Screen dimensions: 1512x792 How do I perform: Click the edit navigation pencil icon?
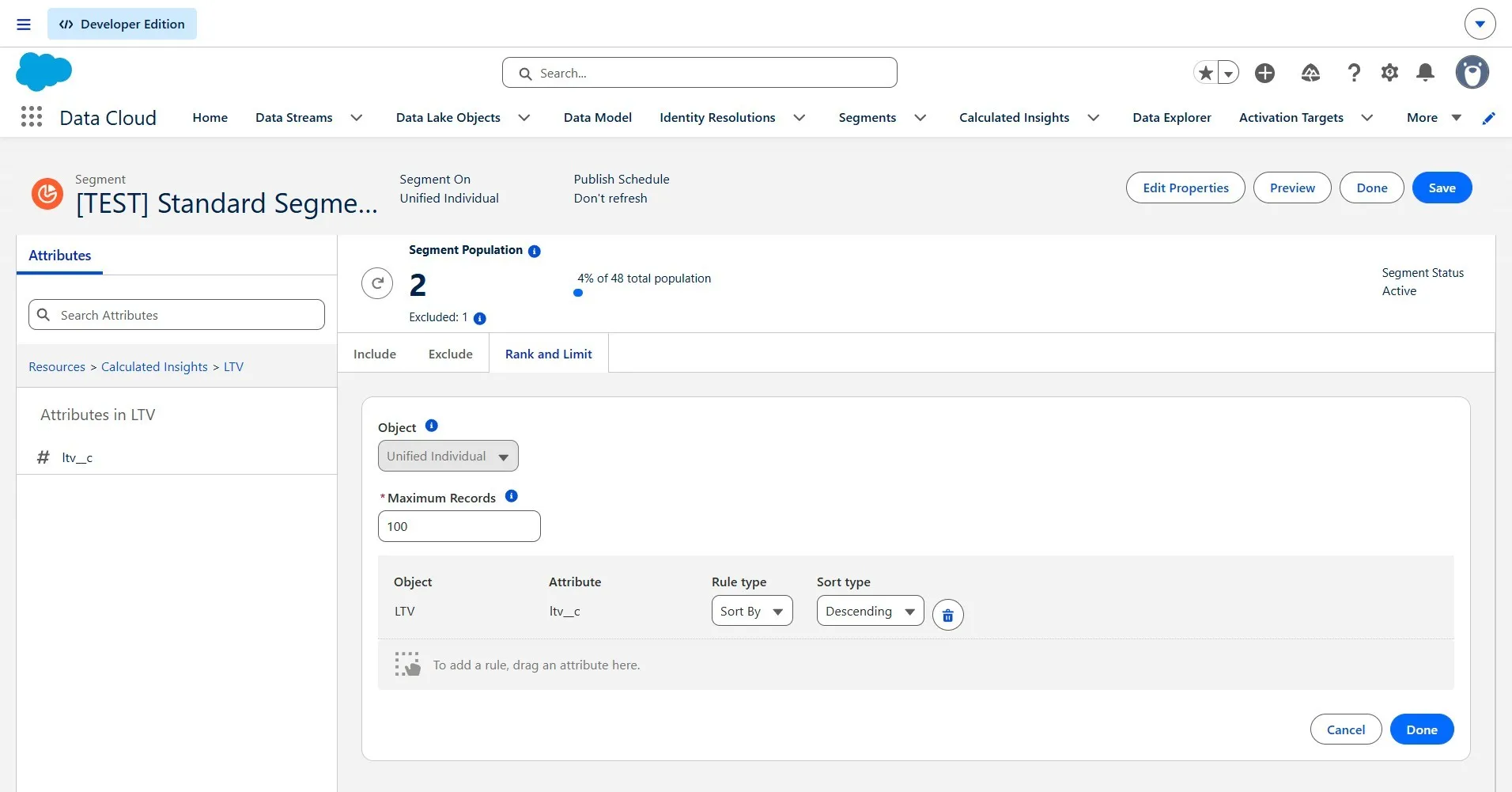click(1489, 118)
